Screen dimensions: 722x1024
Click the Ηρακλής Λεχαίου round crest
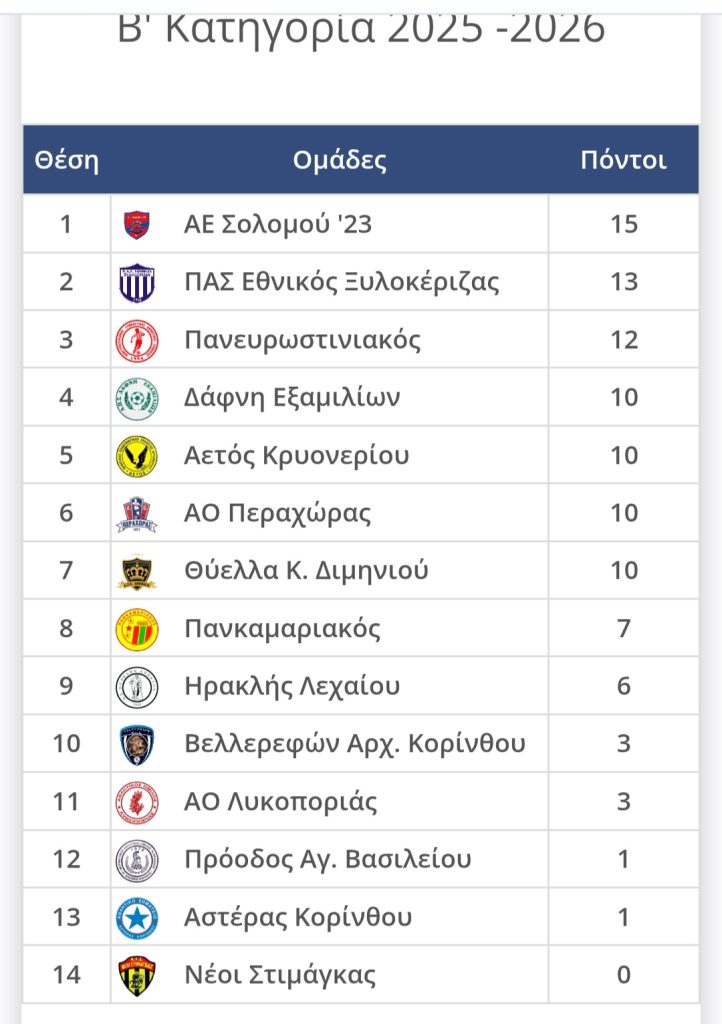coord(136,687)
